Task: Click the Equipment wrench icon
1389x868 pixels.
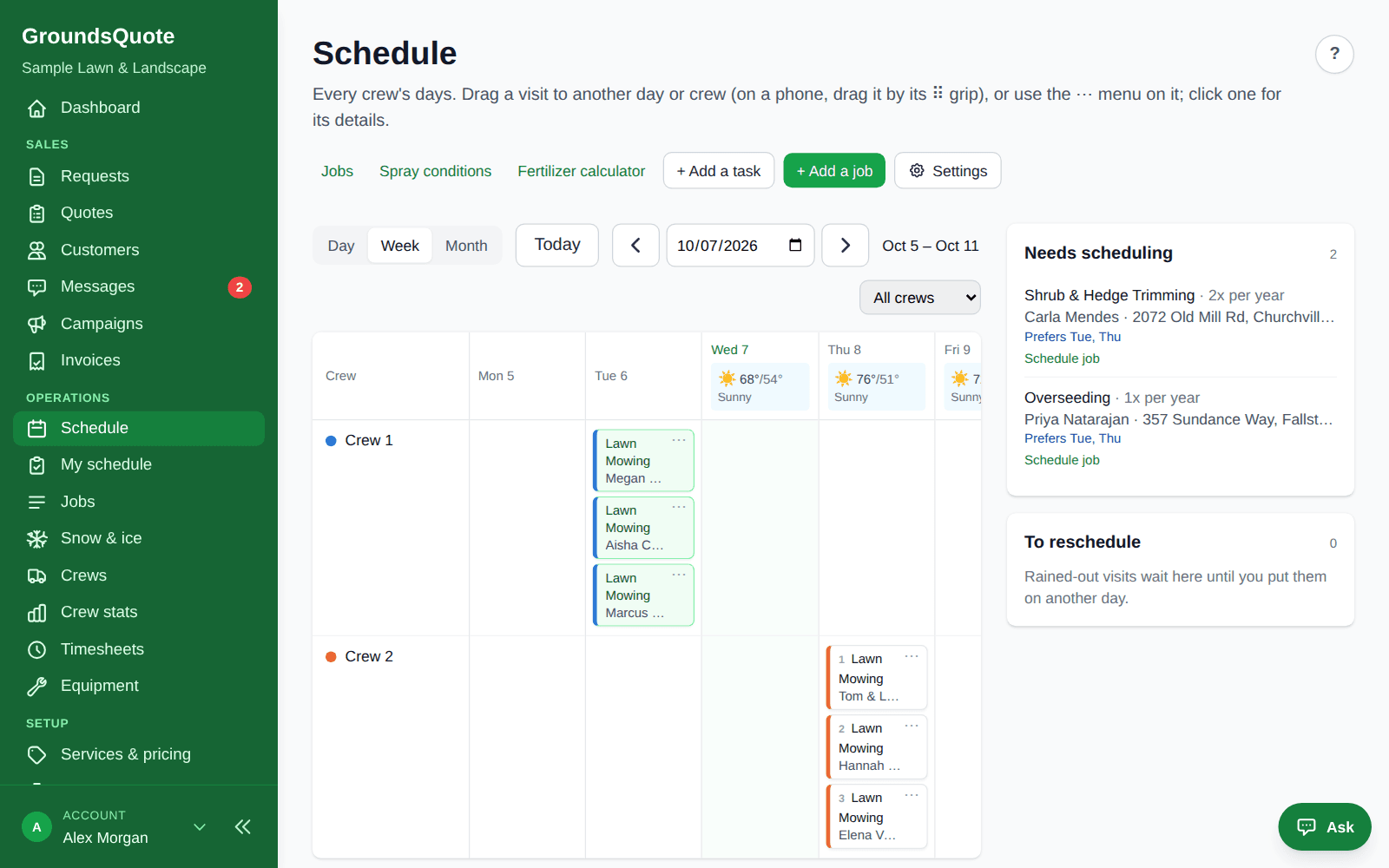Action: tap(36, 687)
